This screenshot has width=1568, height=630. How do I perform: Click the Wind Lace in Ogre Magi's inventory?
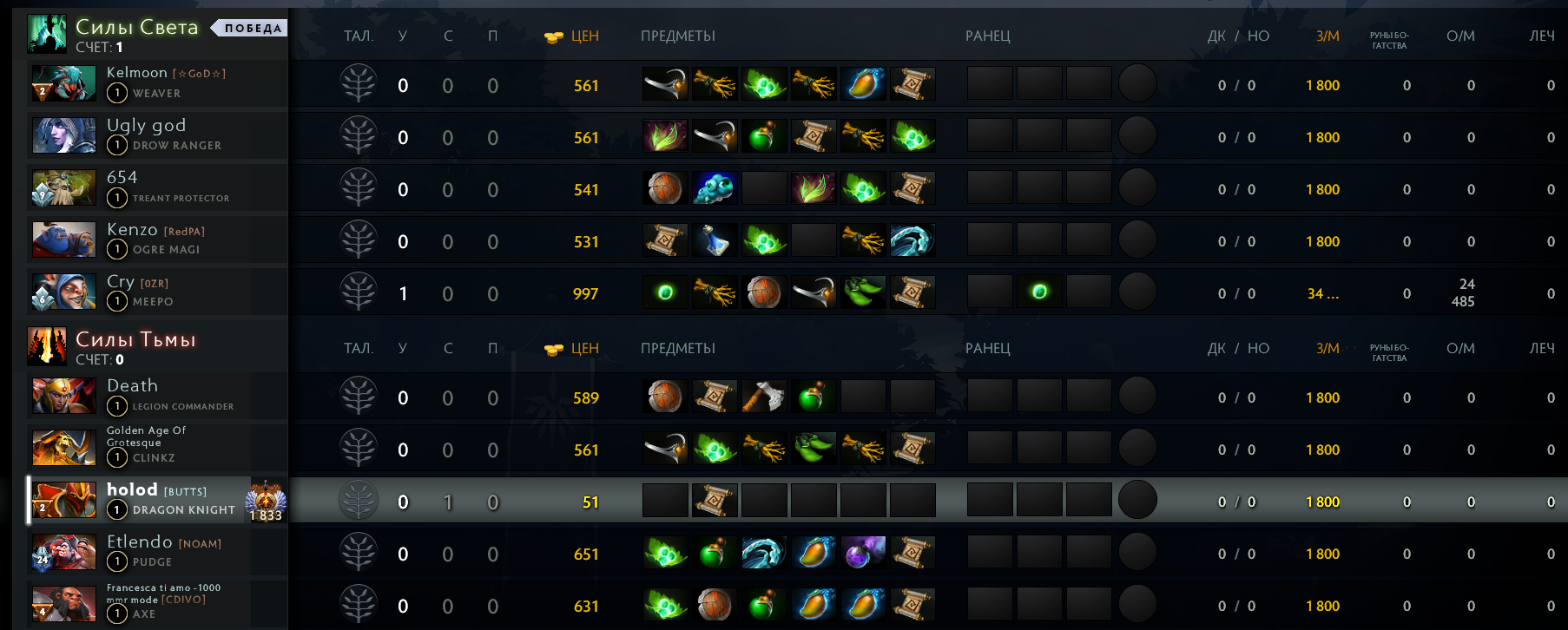pyautogui.click(x=912, y=240)
